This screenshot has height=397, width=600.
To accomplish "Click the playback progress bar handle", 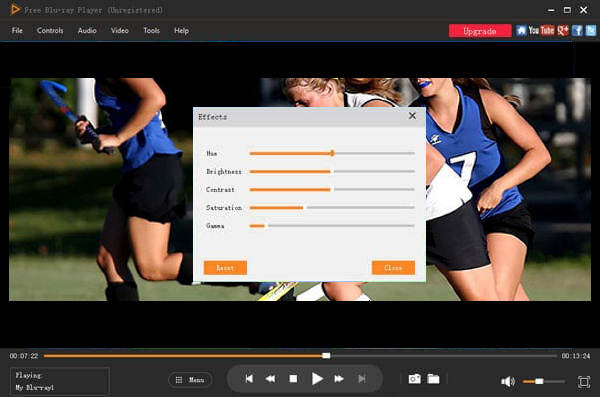I will tap(326, 356).
